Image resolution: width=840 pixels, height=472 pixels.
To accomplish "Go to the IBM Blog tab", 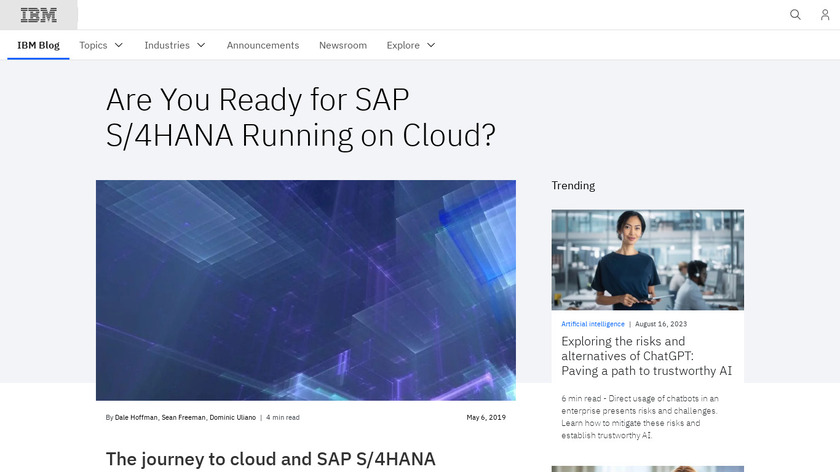I will [38, 45].
